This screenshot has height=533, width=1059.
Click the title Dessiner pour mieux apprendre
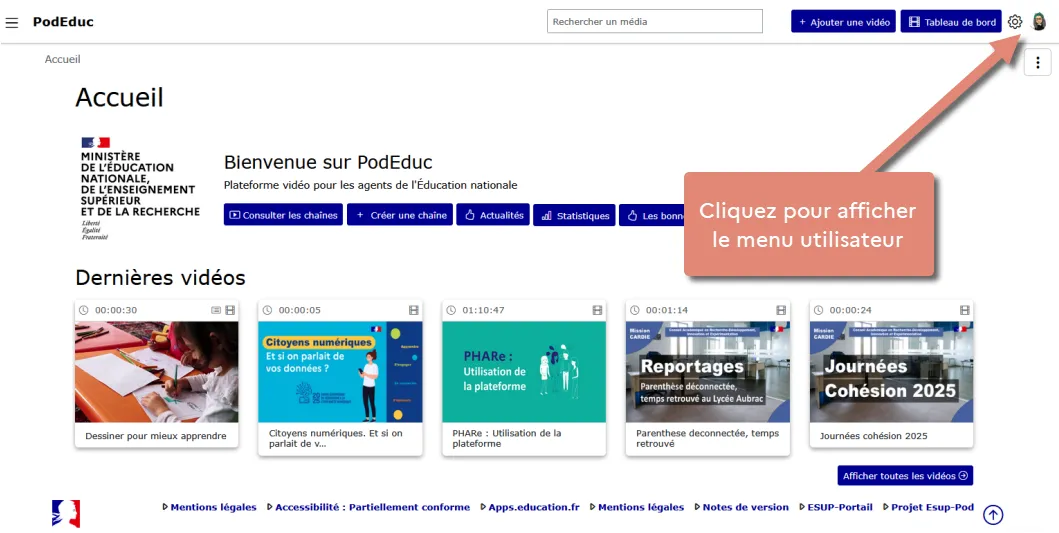pos(156,436)
